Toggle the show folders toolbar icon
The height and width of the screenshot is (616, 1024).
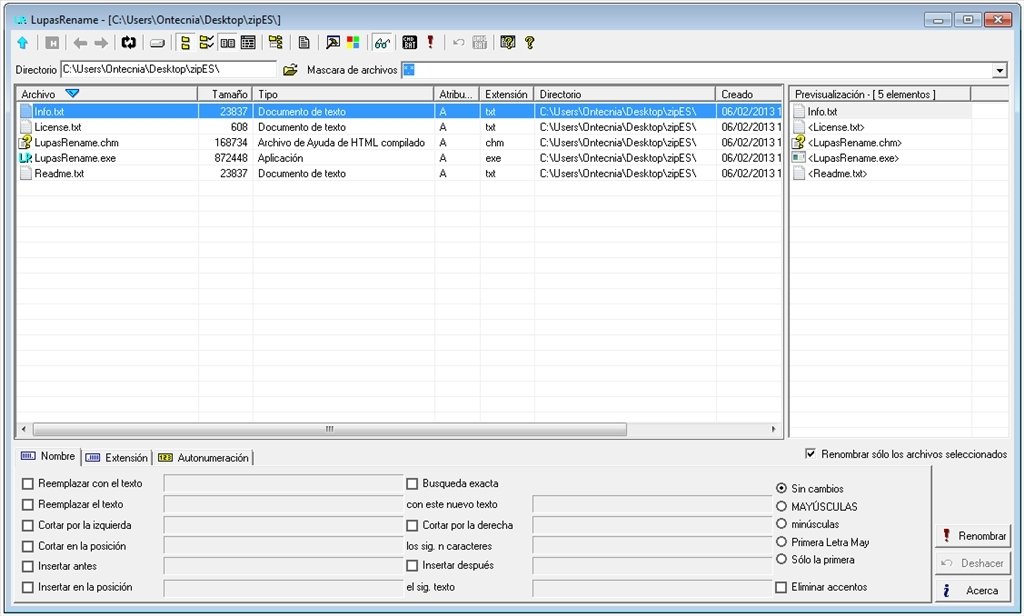click(x=185, y=43)
